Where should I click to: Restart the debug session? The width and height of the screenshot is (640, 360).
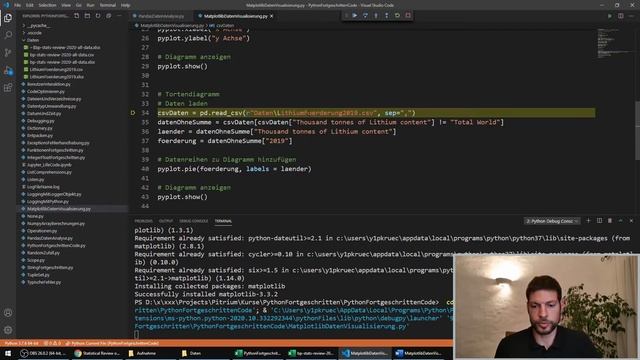pyautogui.click(x=397, y=16)
